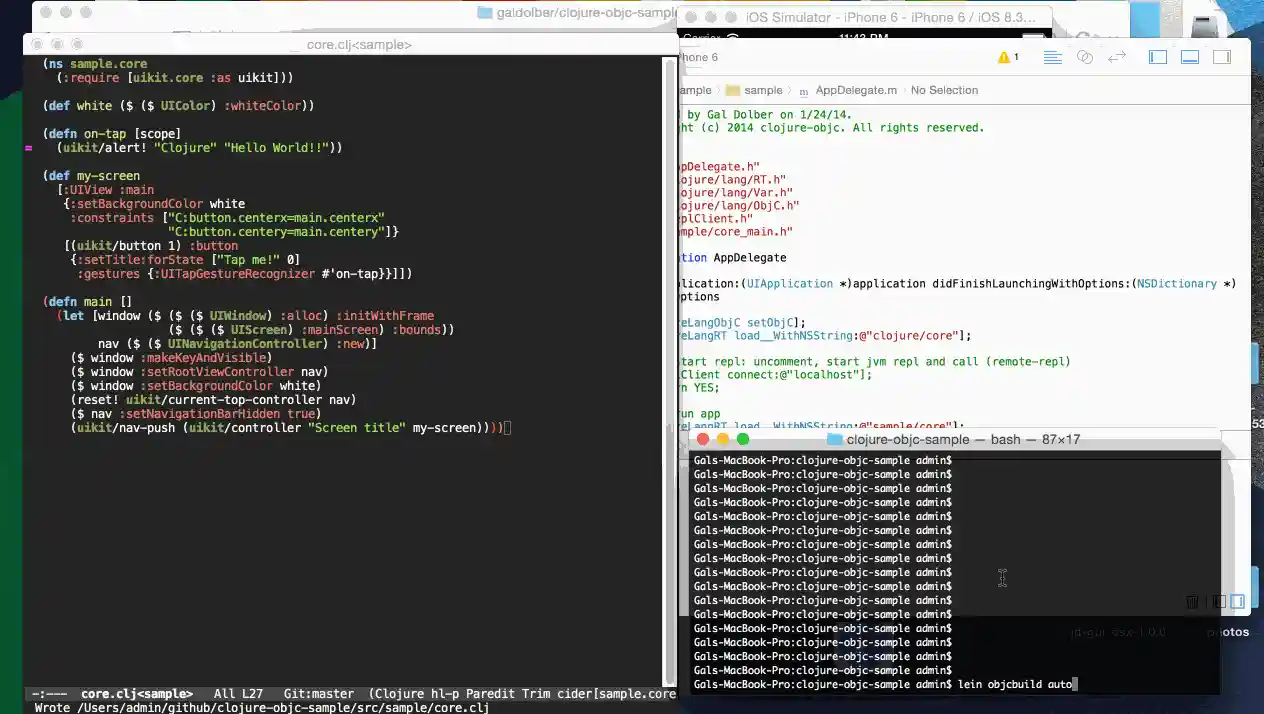Select the Standard editor icon
The width and height of the screenshot is (1264, 714).
point(1052,57)
